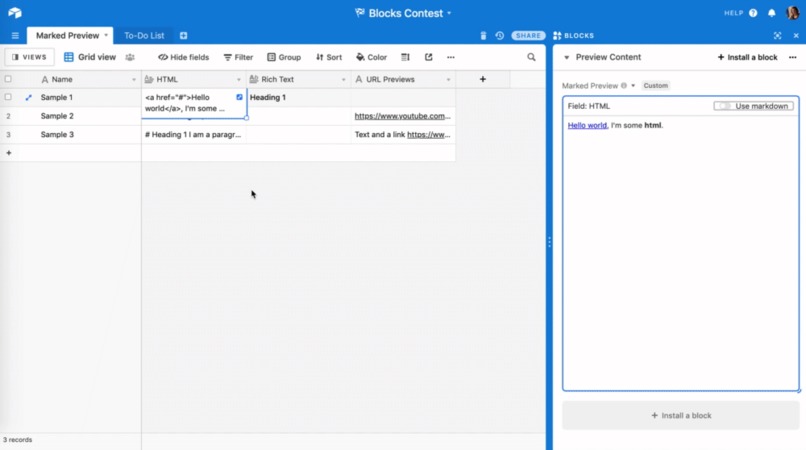Select the Sample 3 HTML cell

[x=194, y=134]
